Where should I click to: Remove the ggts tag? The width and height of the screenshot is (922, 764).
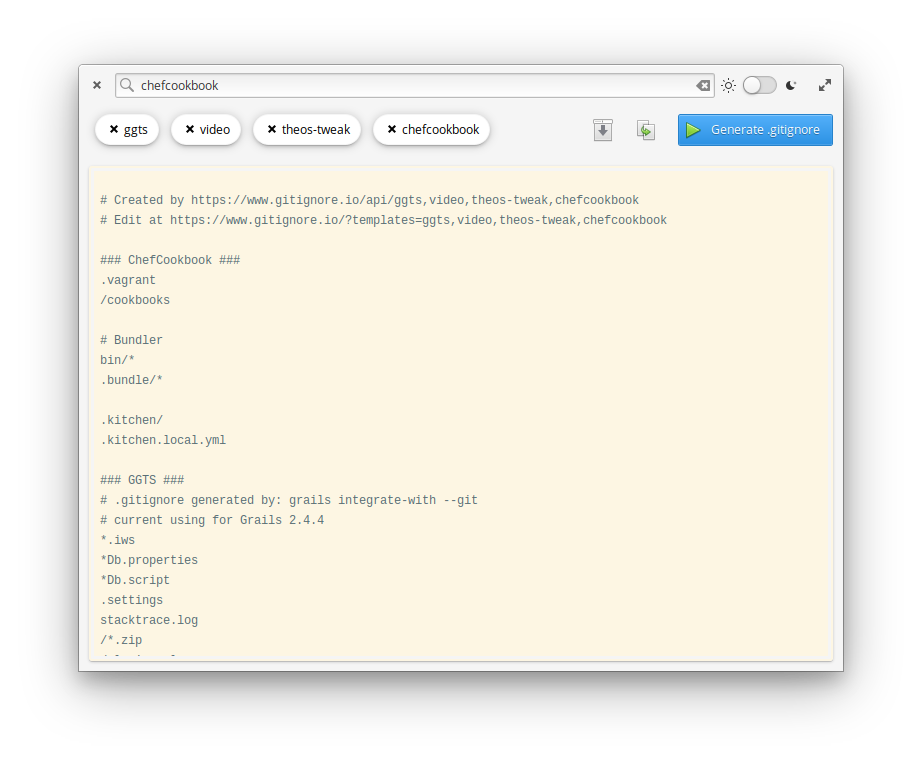[114, 130]
